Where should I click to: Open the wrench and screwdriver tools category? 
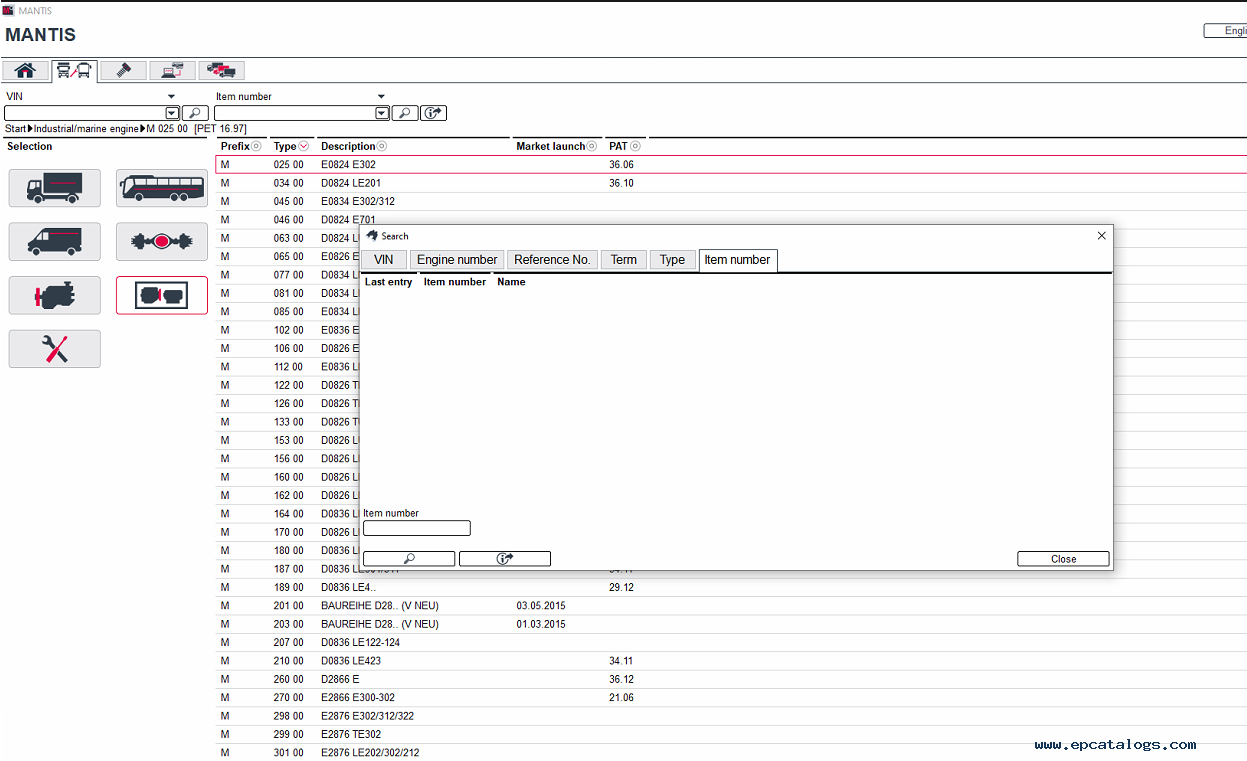click(55, 349)
